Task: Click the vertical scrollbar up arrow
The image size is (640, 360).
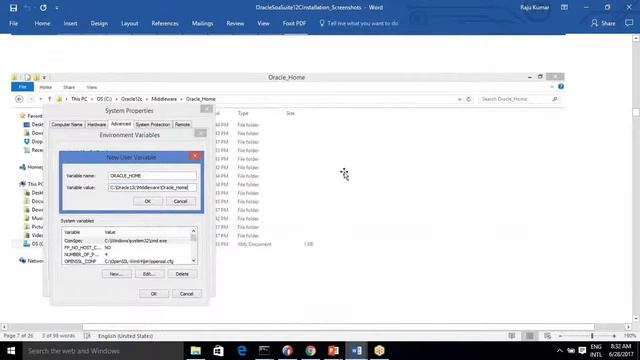Action: pyautogui.click(x=636, y=38)
